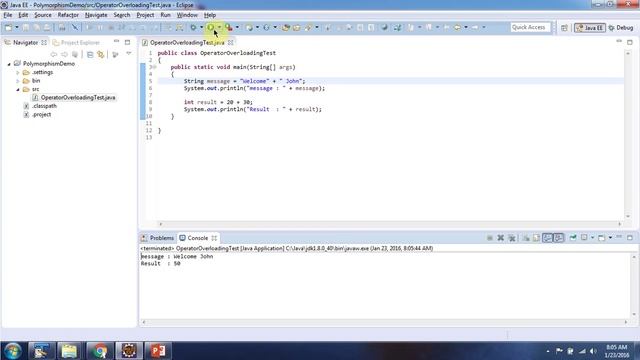Click the Open Perspective icon
The height and width of the screenshot is (360, 640).
pyautogui.click(x=564, y=28)
